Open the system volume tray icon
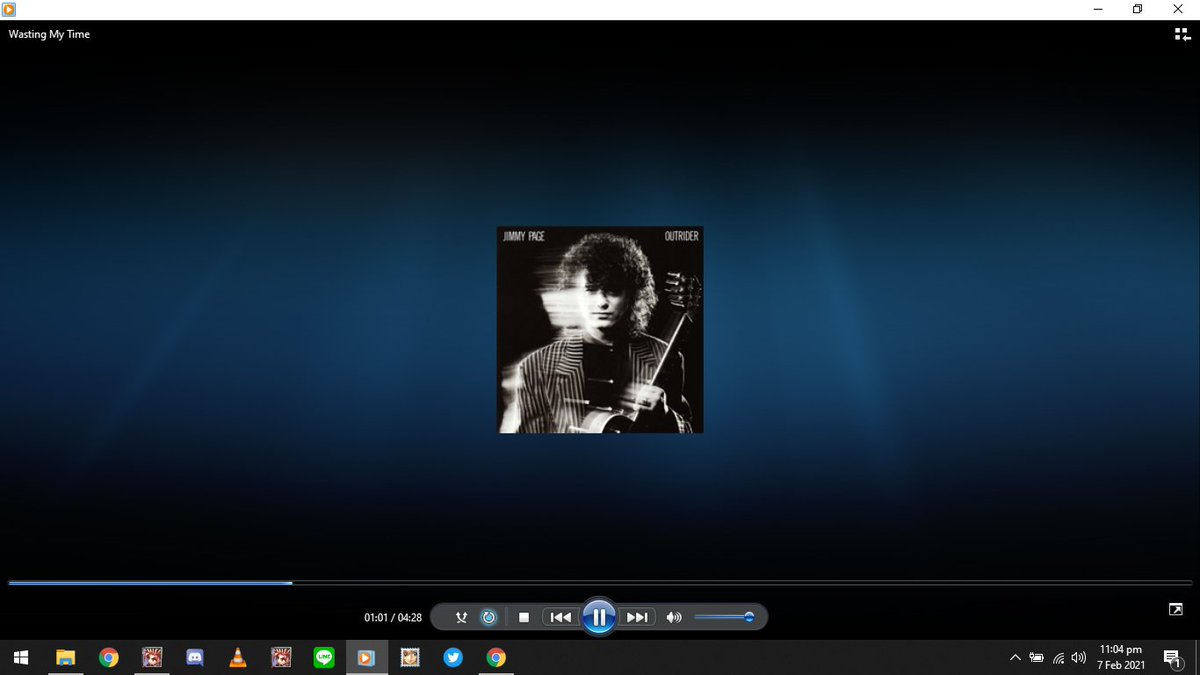The height and width of the screenshot is (675, 1200). 1078,657
